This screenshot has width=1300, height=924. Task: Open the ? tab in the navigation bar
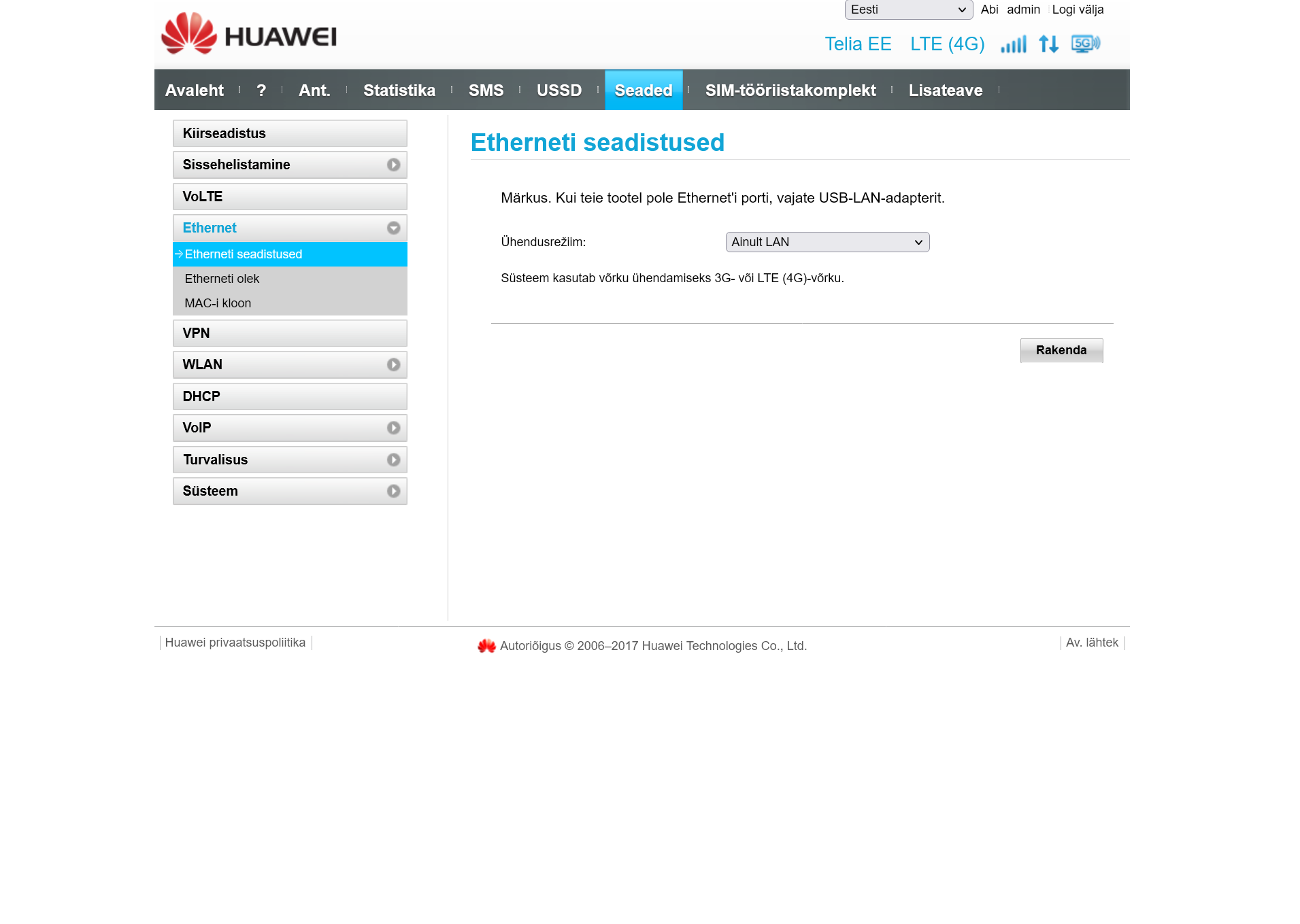pos(261,90)
